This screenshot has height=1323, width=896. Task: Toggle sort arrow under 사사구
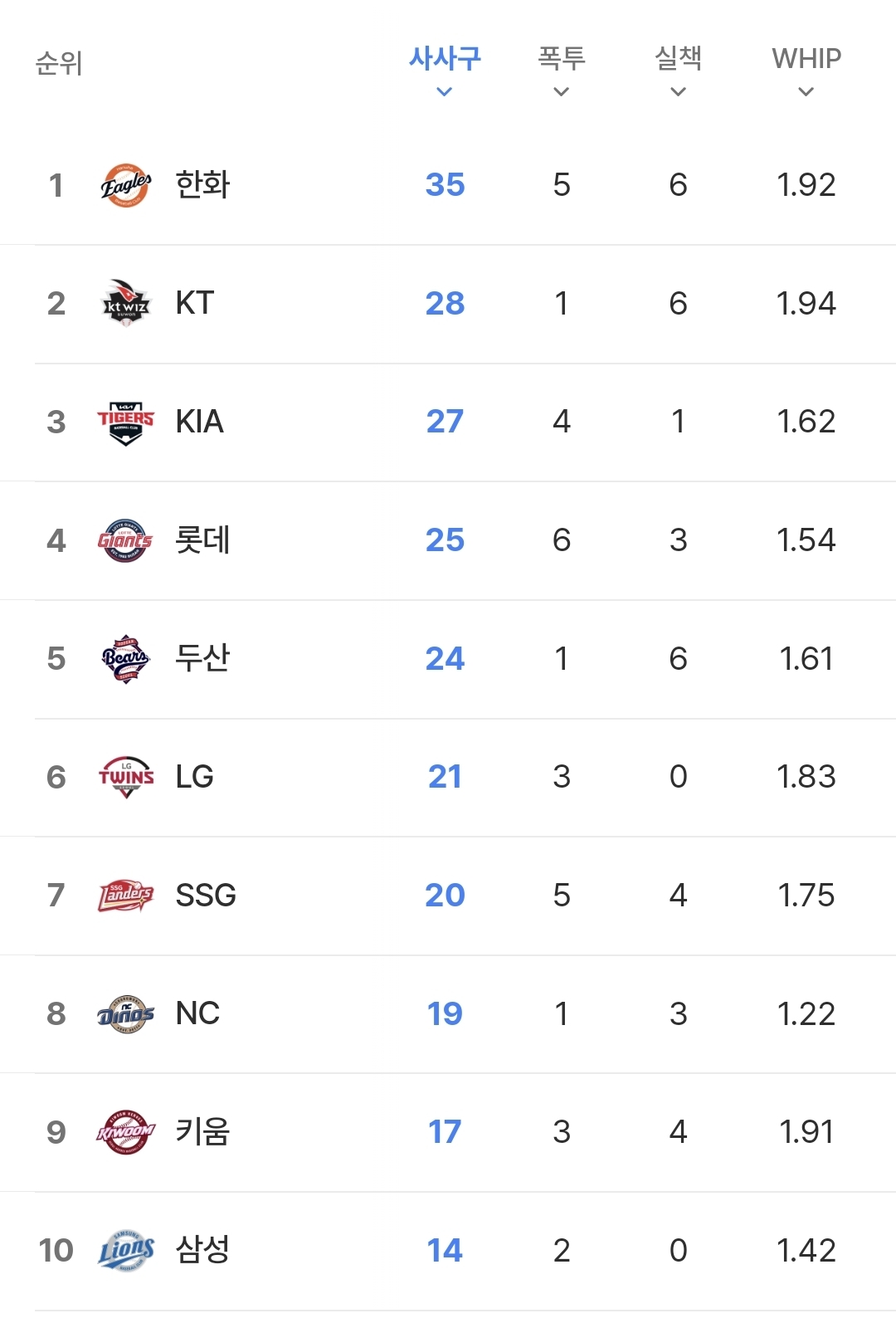445,92
